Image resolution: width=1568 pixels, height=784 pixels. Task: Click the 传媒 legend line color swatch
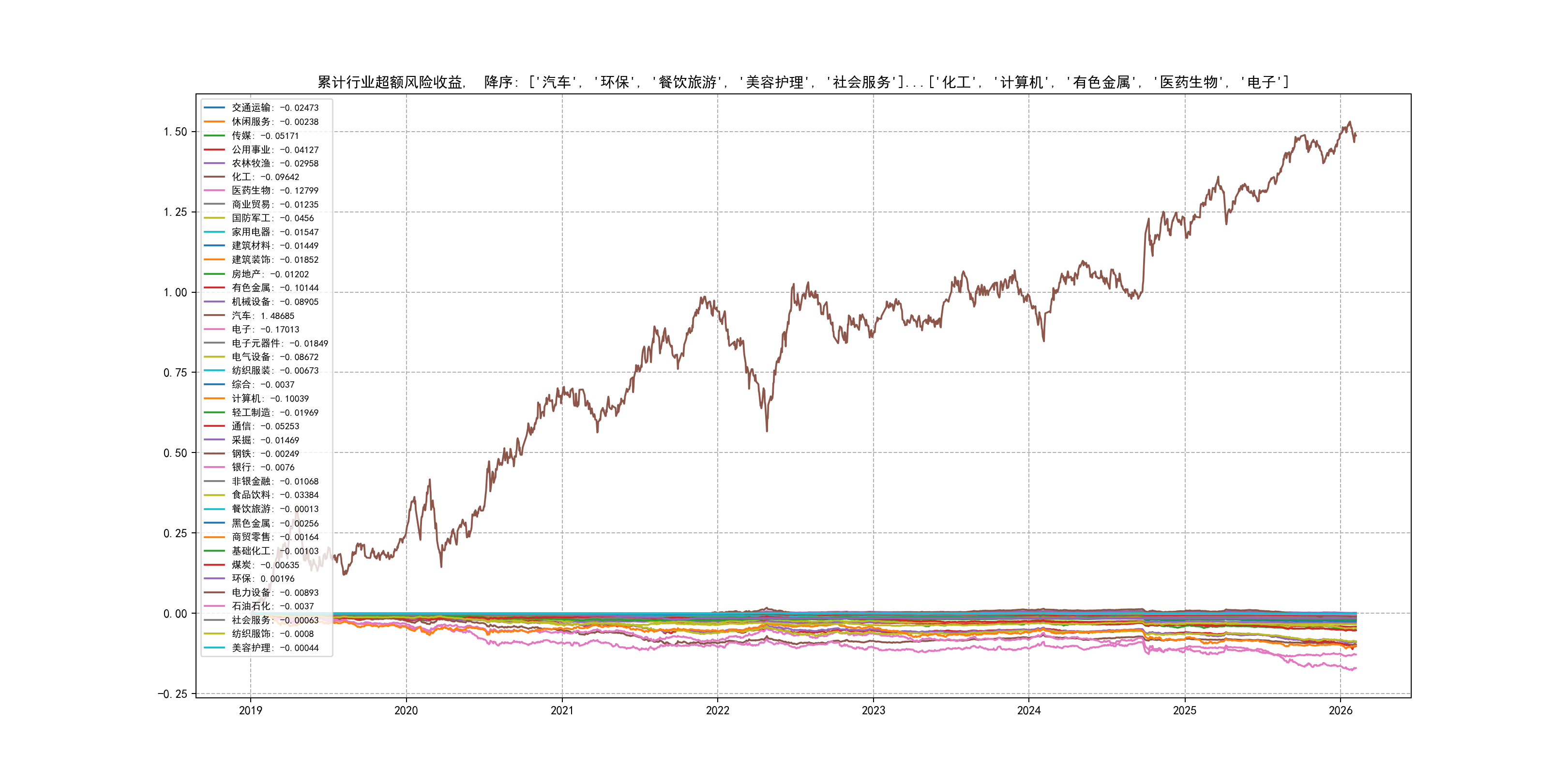[214, 135]
